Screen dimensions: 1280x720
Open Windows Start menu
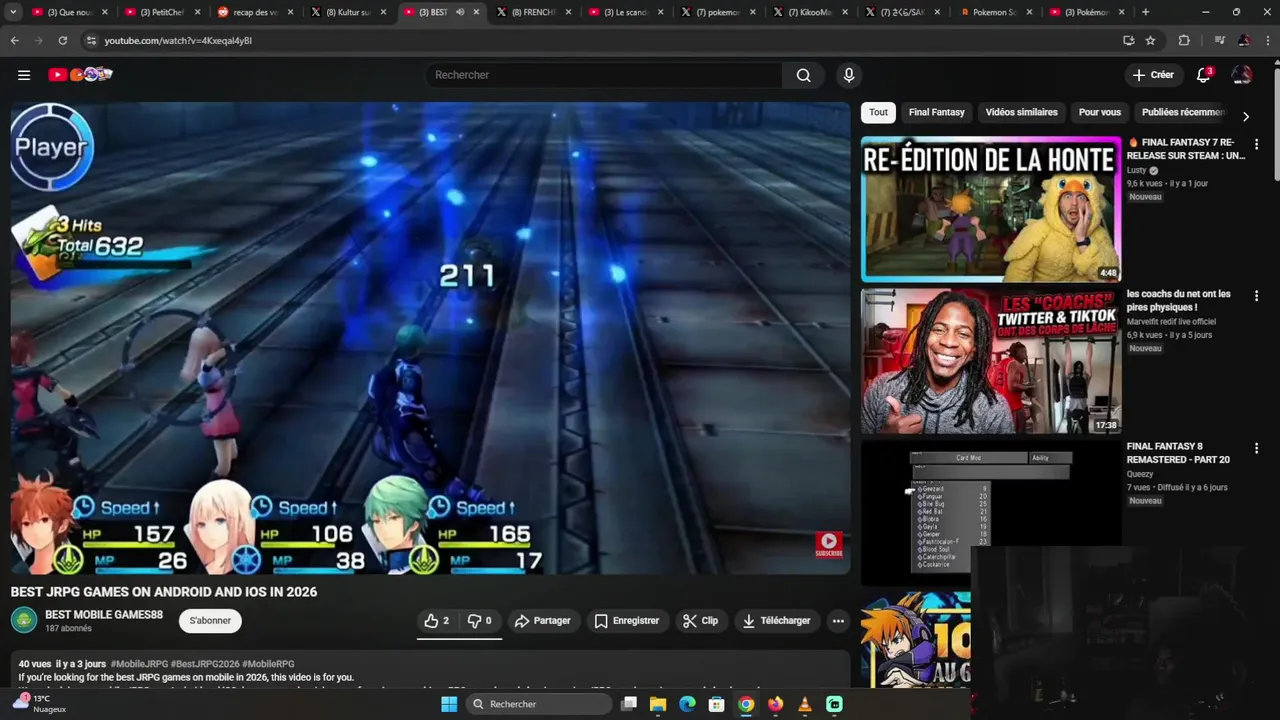[x=449, y=704]
